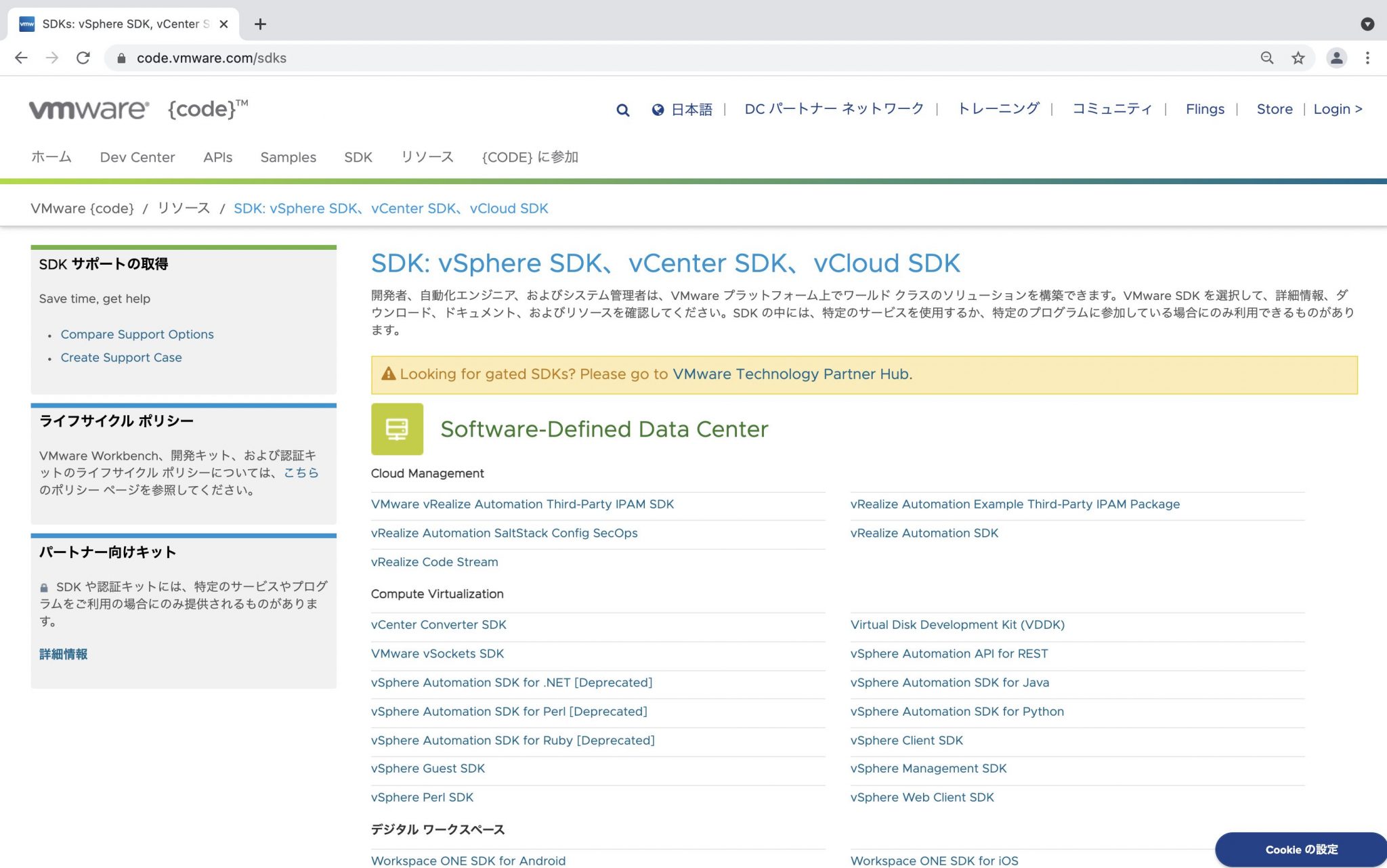Click the browser reload button
The width and height of the screenshot is (1387, 868).
click(83, 58)
